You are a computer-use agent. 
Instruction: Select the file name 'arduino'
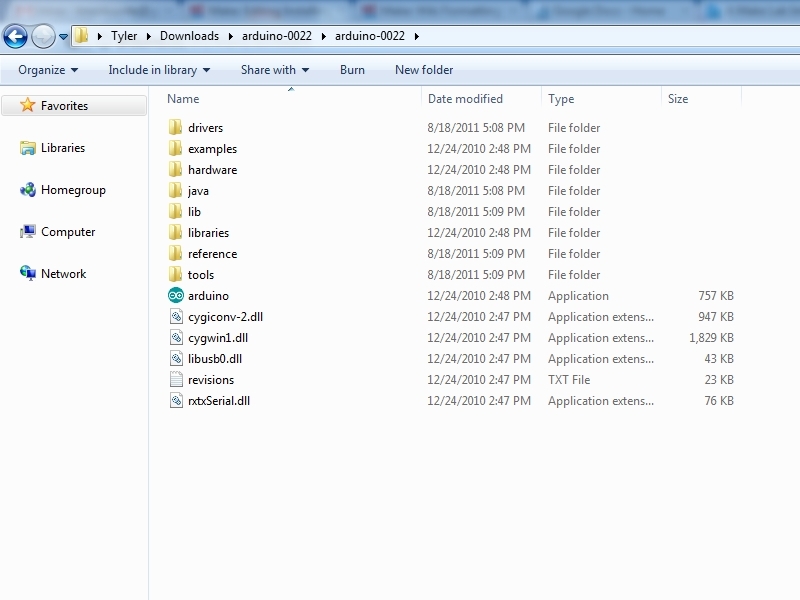[x=208, y=296]
